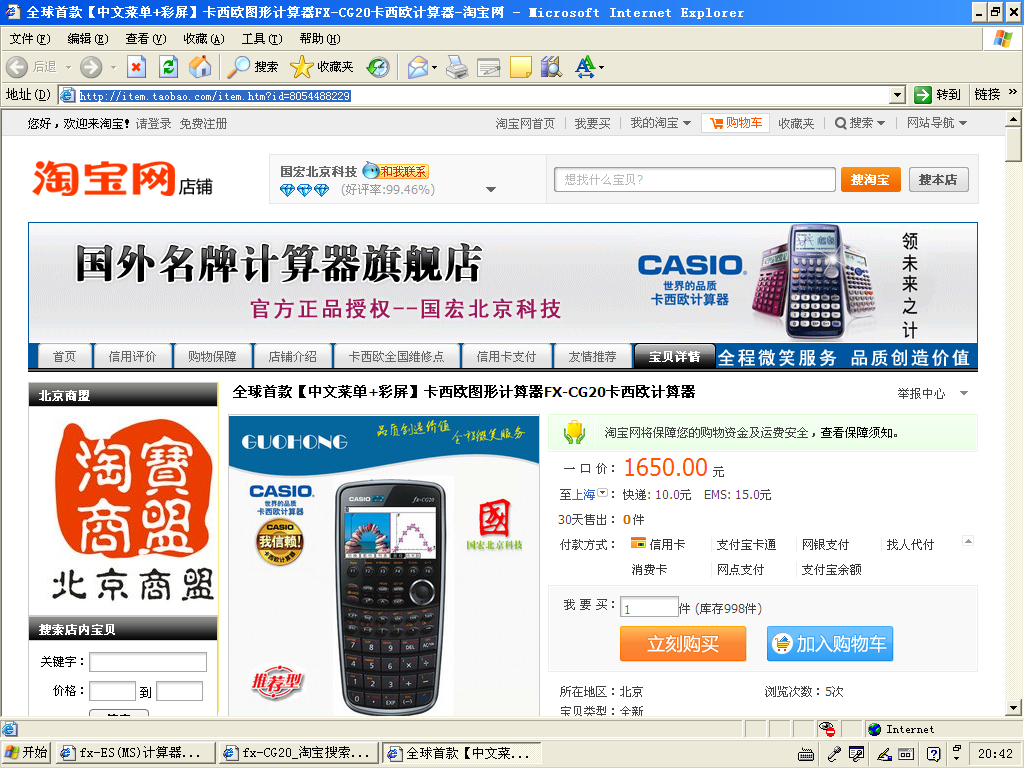
Task: Click the shopping guarantee trophy icon
Action: pyautogui.click(x=575, y=432)
